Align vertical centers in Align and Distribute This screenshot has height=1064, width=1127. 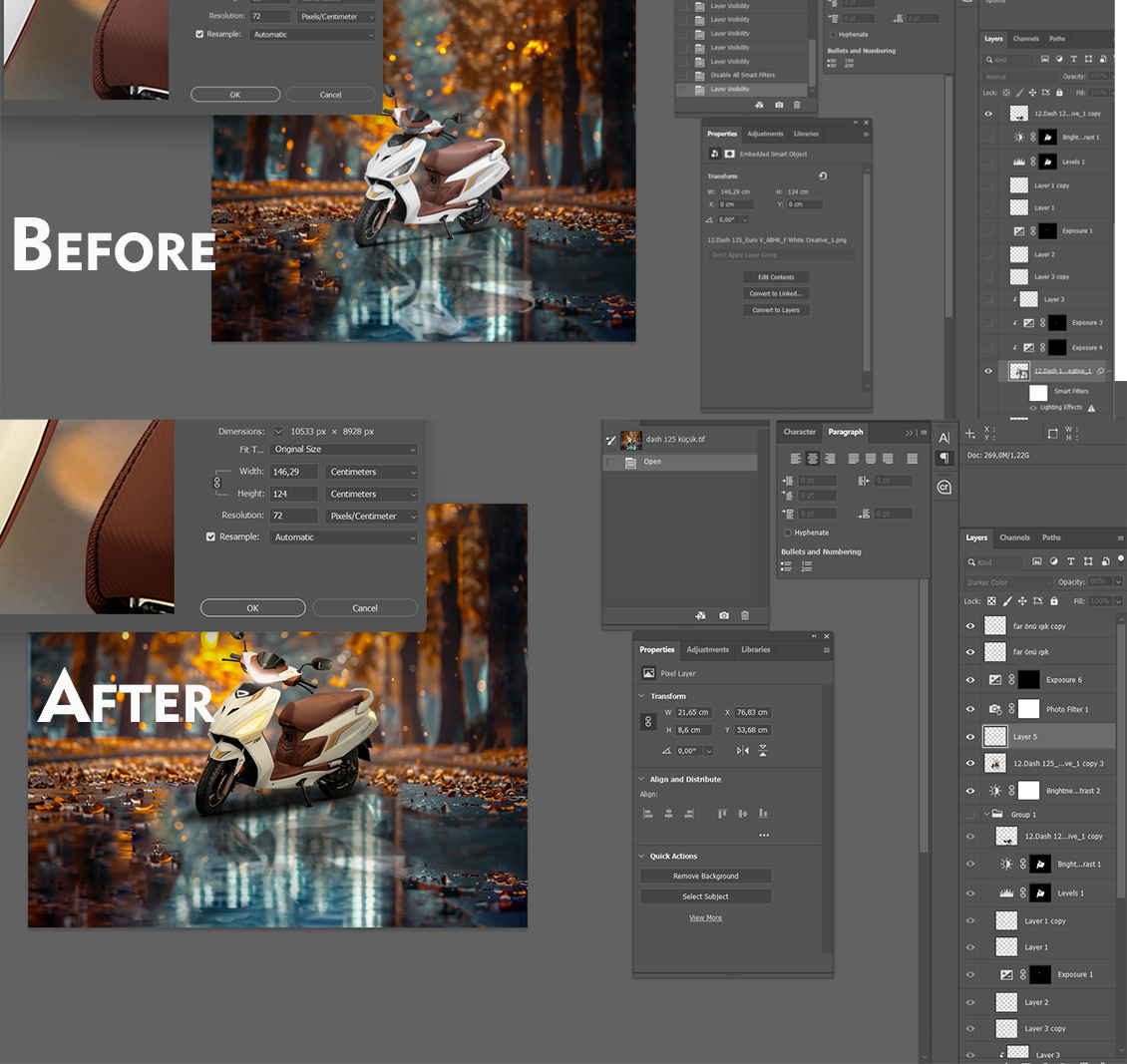[x=742, y=814]
